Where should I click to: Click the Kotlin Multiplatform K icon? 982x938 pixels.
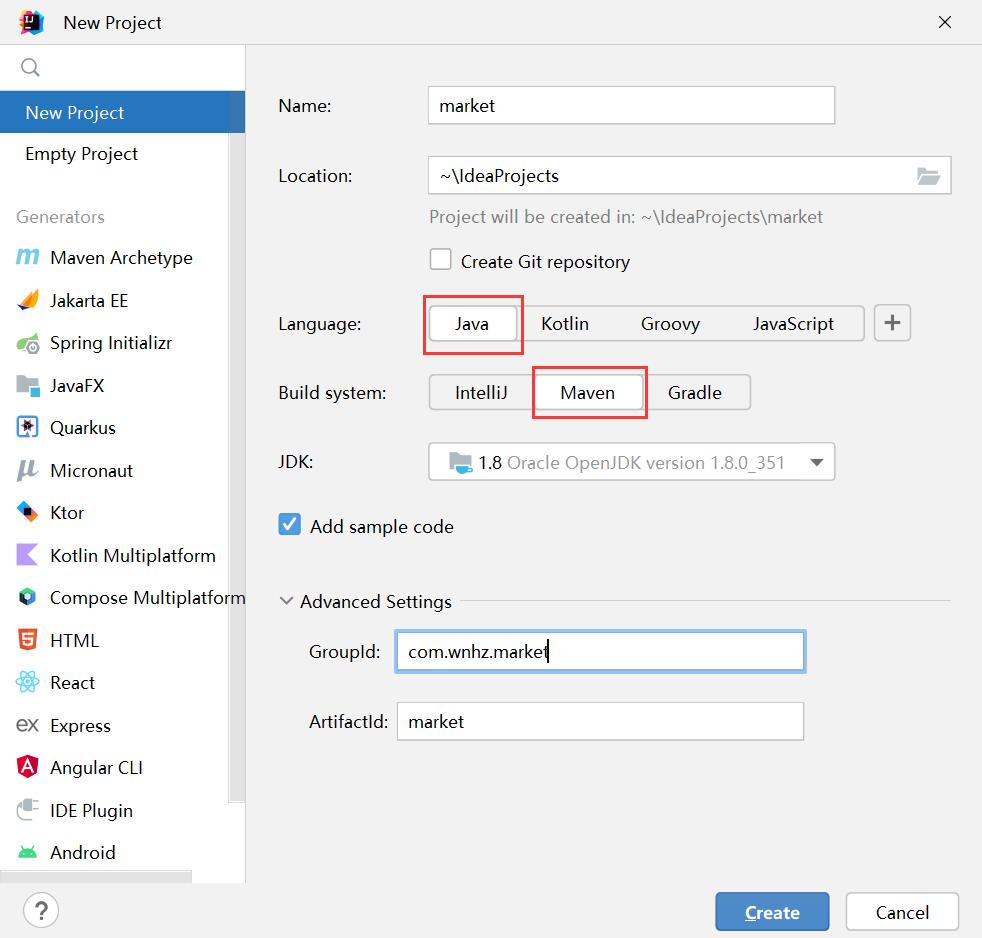click(28, 555)
